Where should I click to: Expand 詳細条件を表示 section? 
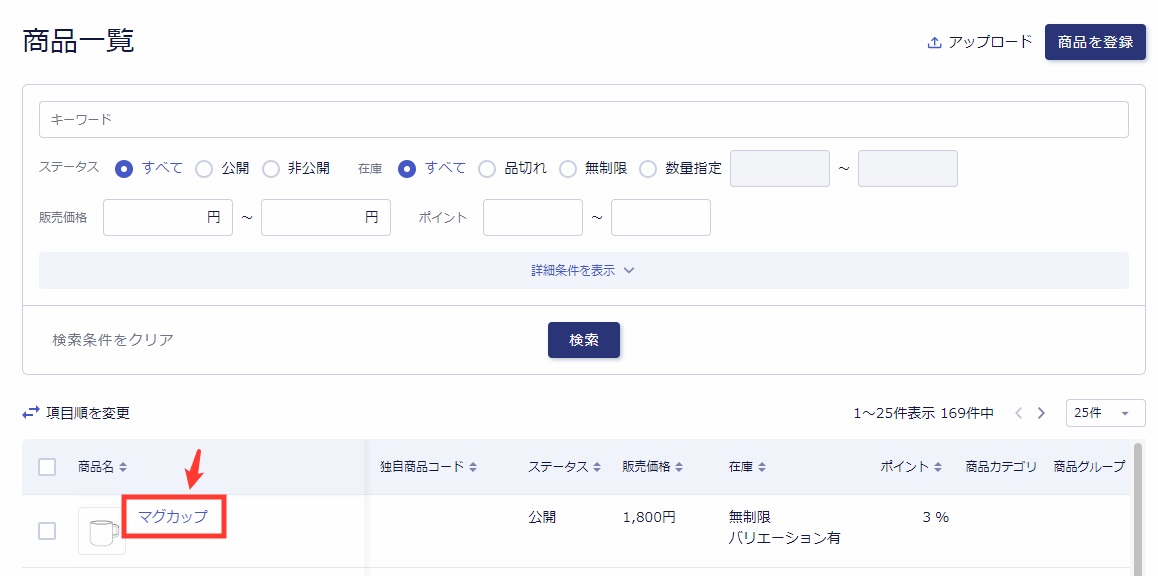[583, 270]
